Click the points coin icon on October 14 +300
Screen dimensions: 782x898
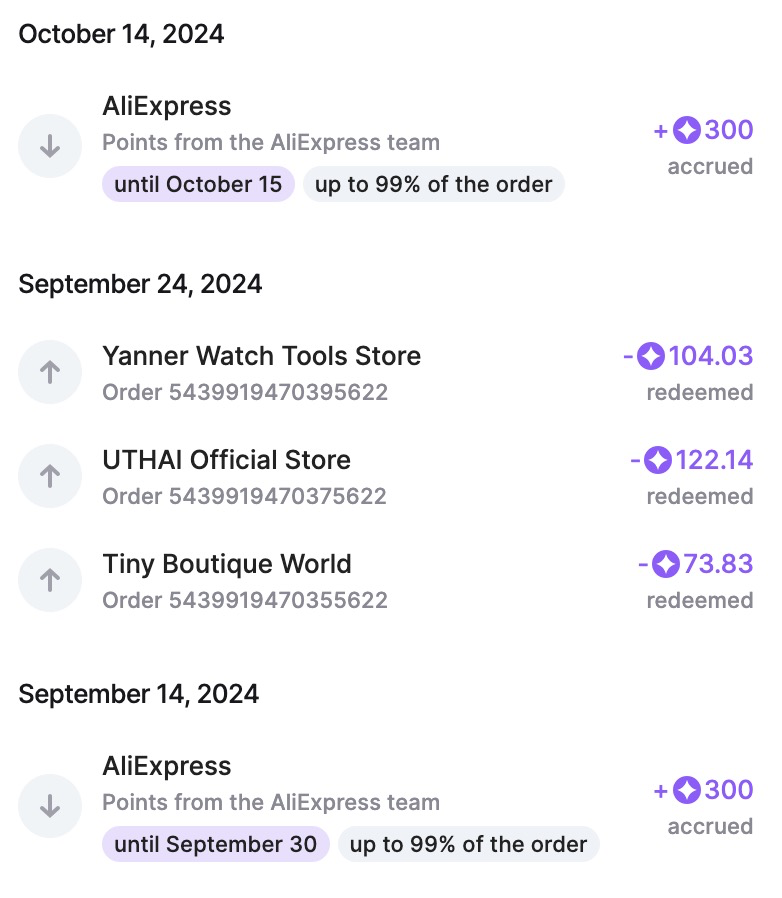[687, 130]
